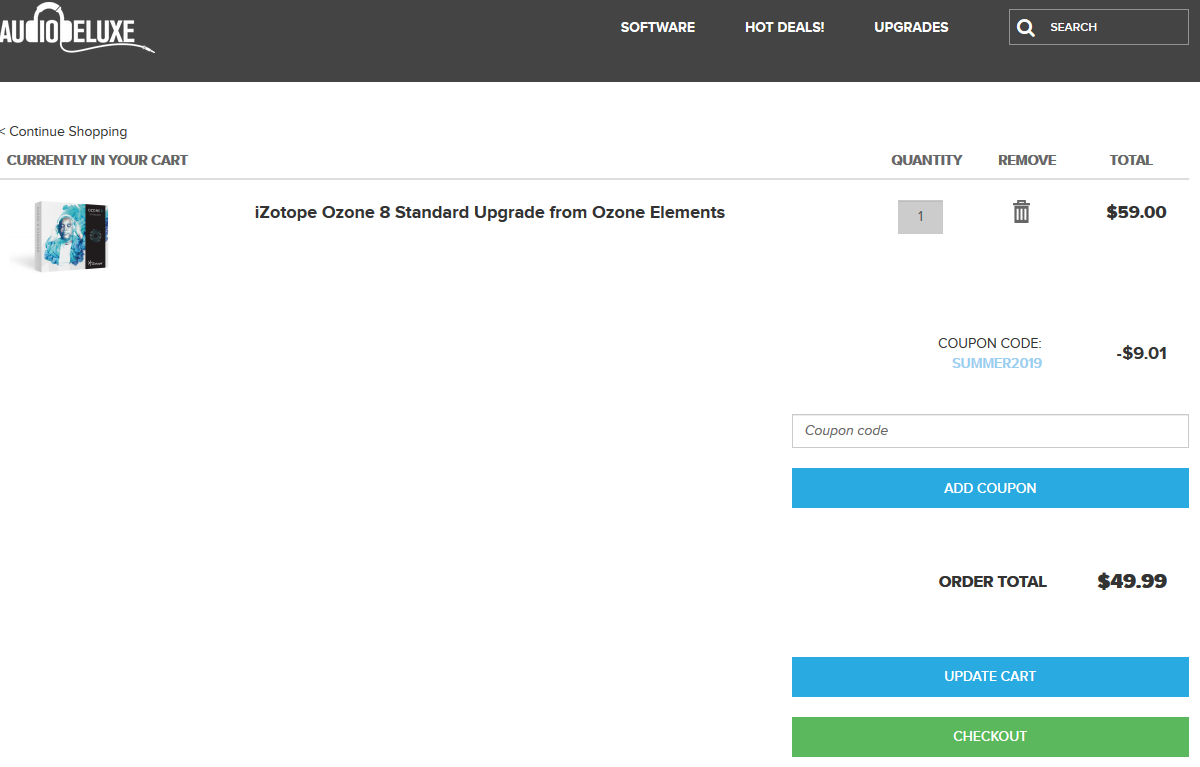Proceed with the green Checkout button
The height and width of the screenshot is (767, 1200).
[x=990, y=736]
